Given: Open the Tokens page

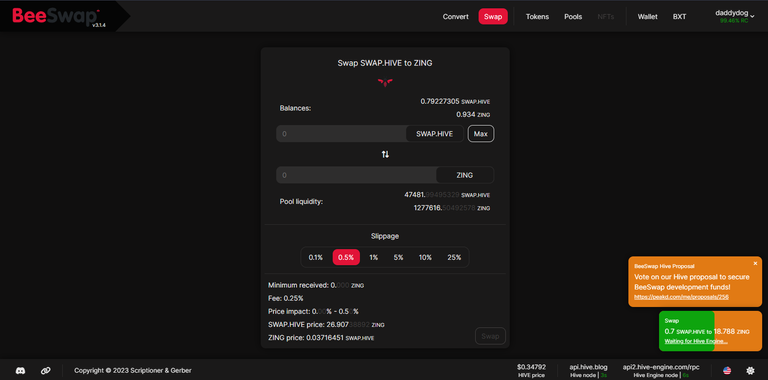Looking at the screenshot, I should [x=537, y=17].
